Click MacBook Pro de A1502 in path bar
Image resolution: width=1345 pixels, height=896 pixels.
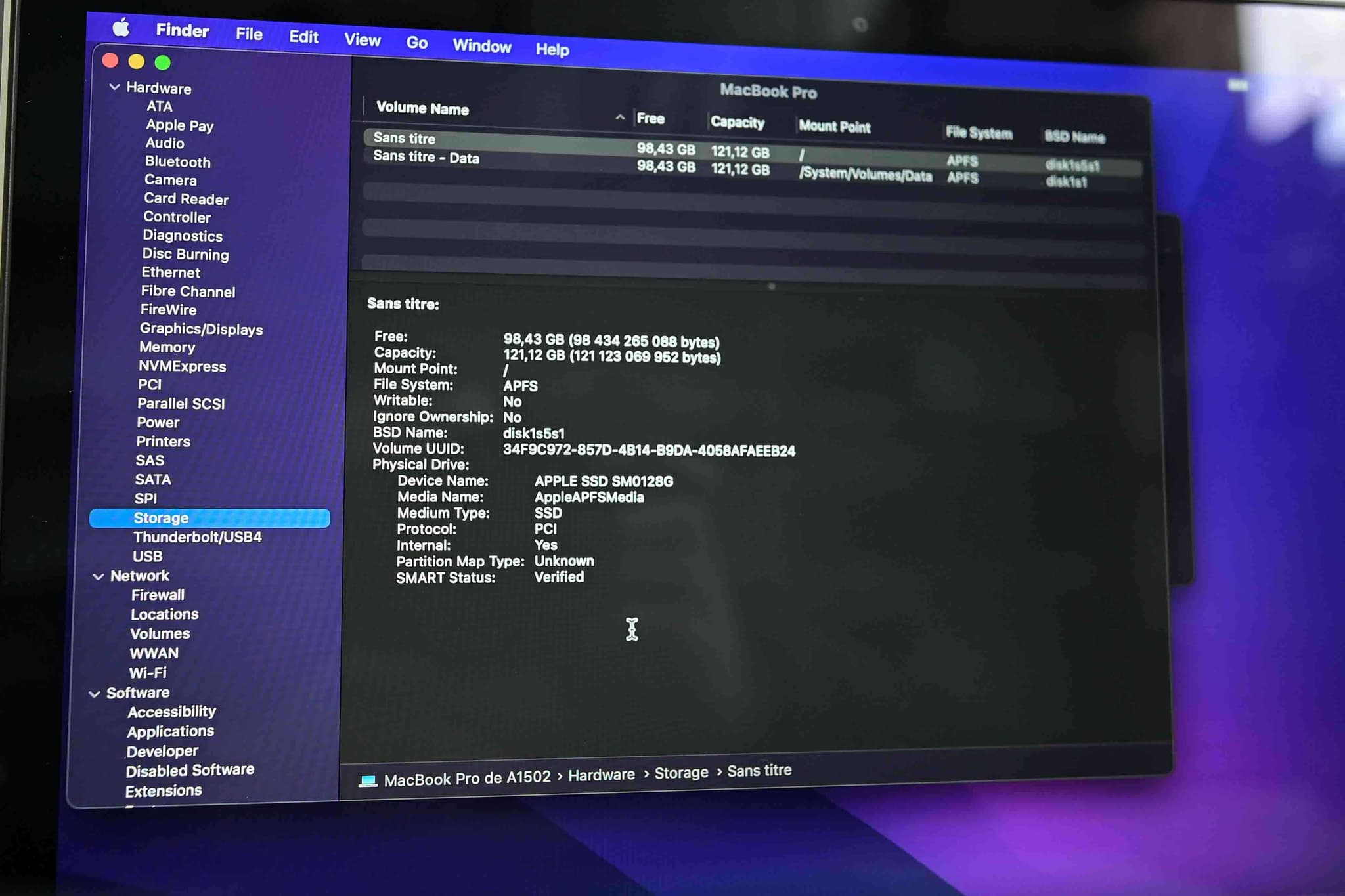(467, 779)
